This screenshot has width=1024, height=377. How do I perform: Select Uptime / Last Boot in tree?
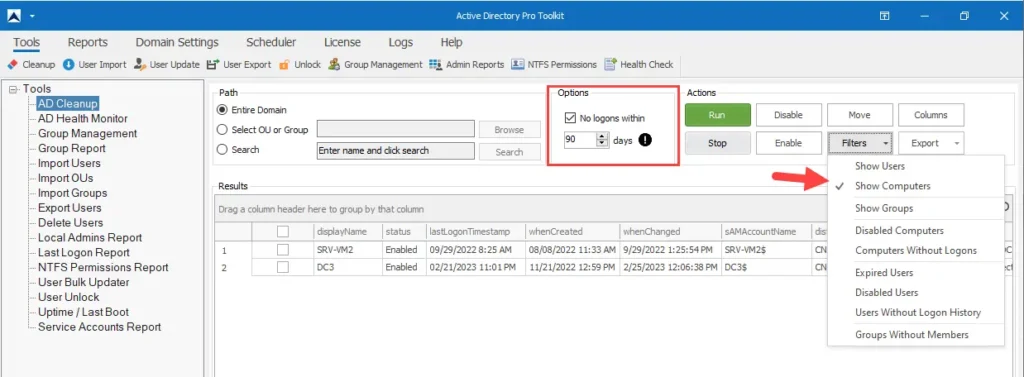pos(84,312)
